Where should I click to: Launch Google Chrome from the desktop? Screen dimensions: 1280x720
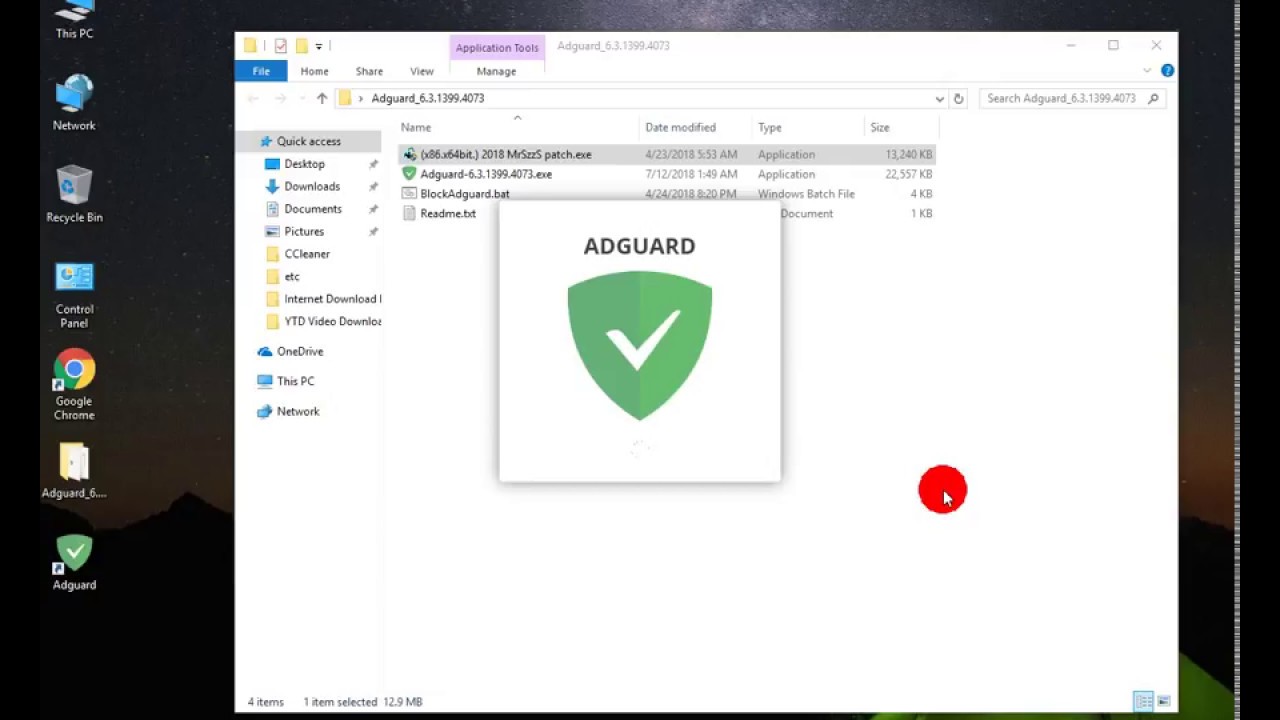[74, 370]
